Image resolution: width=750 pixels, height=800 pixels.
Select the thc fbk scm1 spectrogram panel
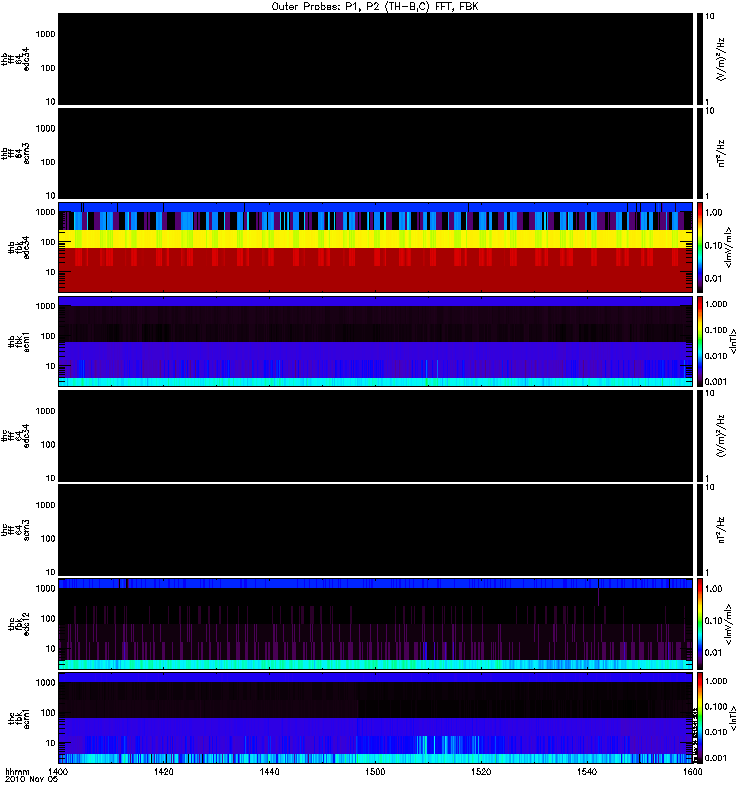tap(376, 718)
